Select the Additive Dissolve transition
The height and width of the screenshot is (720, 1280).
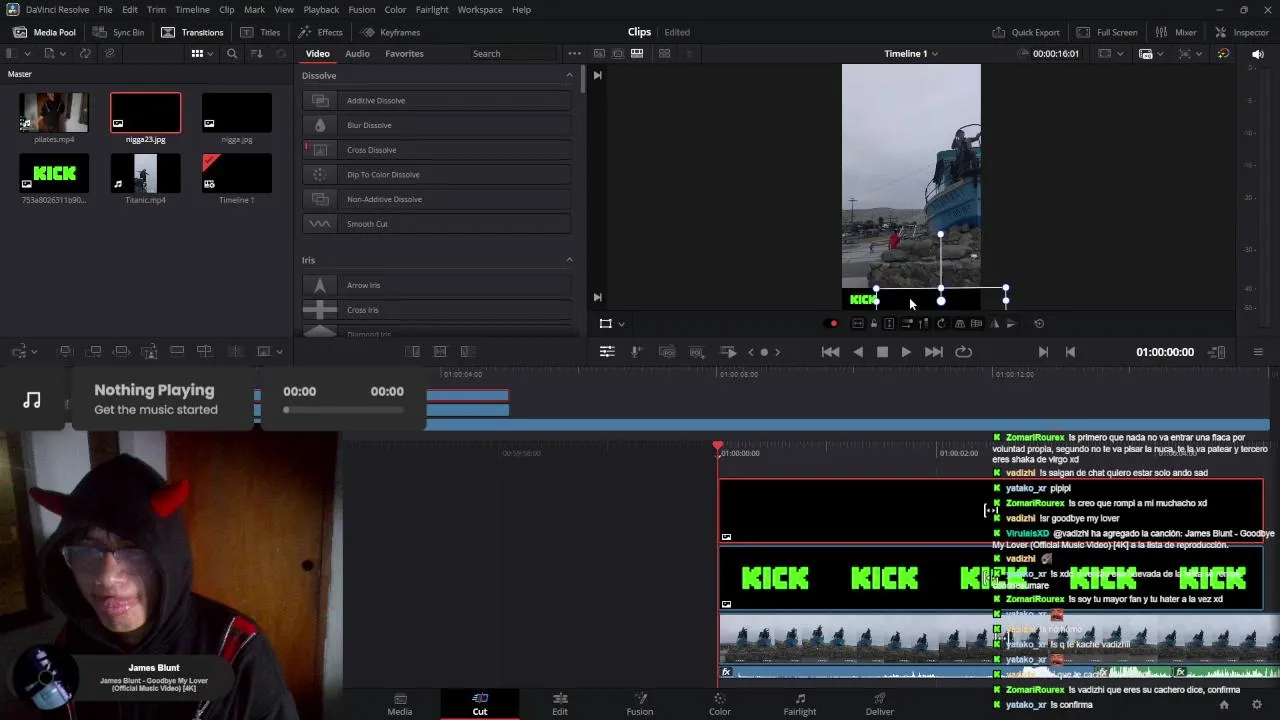[436, 100]
